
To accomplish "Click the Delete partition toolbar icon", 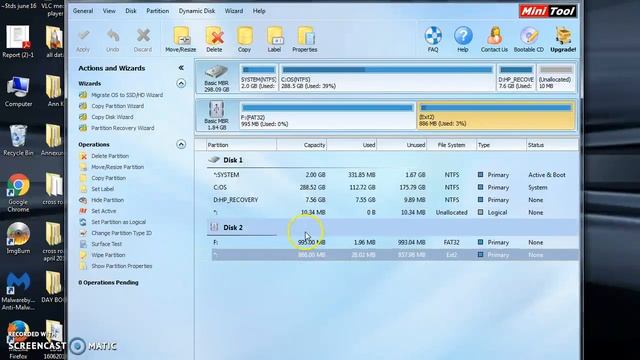I will (214, 40).
